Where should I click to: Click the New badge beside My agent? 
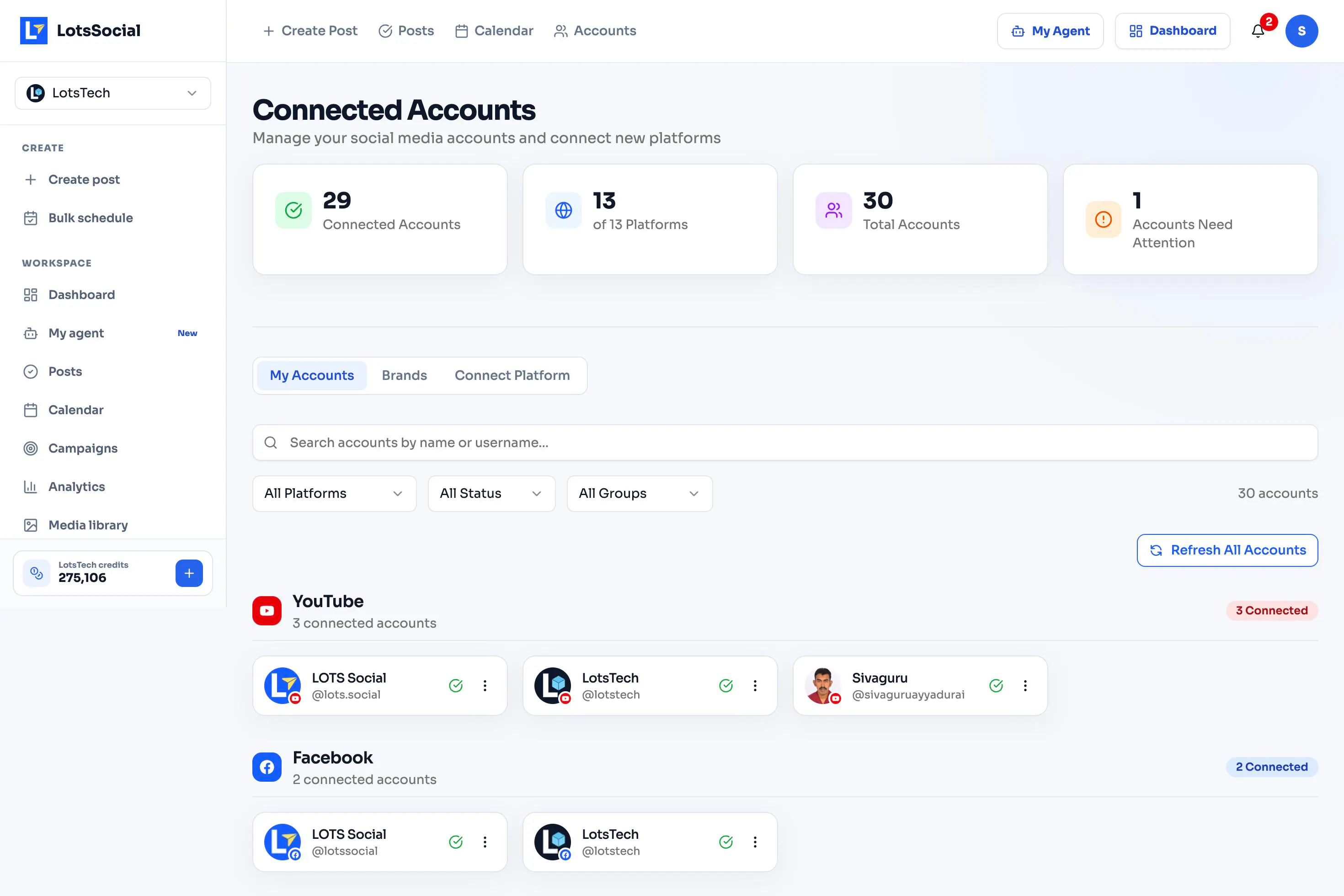pyautogui.click(x=187, y=333)
